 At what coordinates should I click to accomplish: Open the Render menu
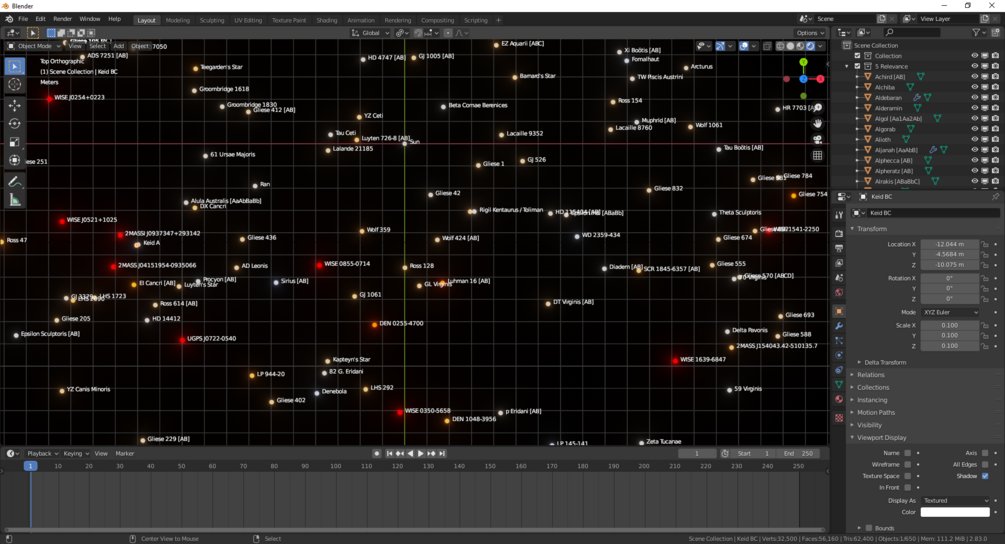point(62,19)
